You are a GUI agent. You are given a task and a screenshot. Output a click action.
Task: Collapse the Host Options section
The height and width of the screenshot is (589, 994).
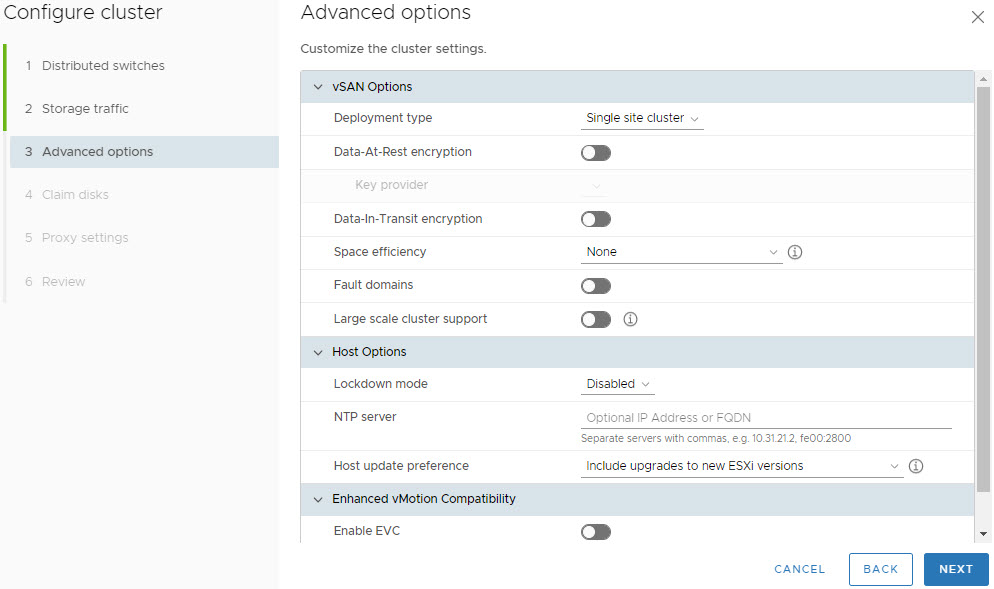(x=319, y=352)
